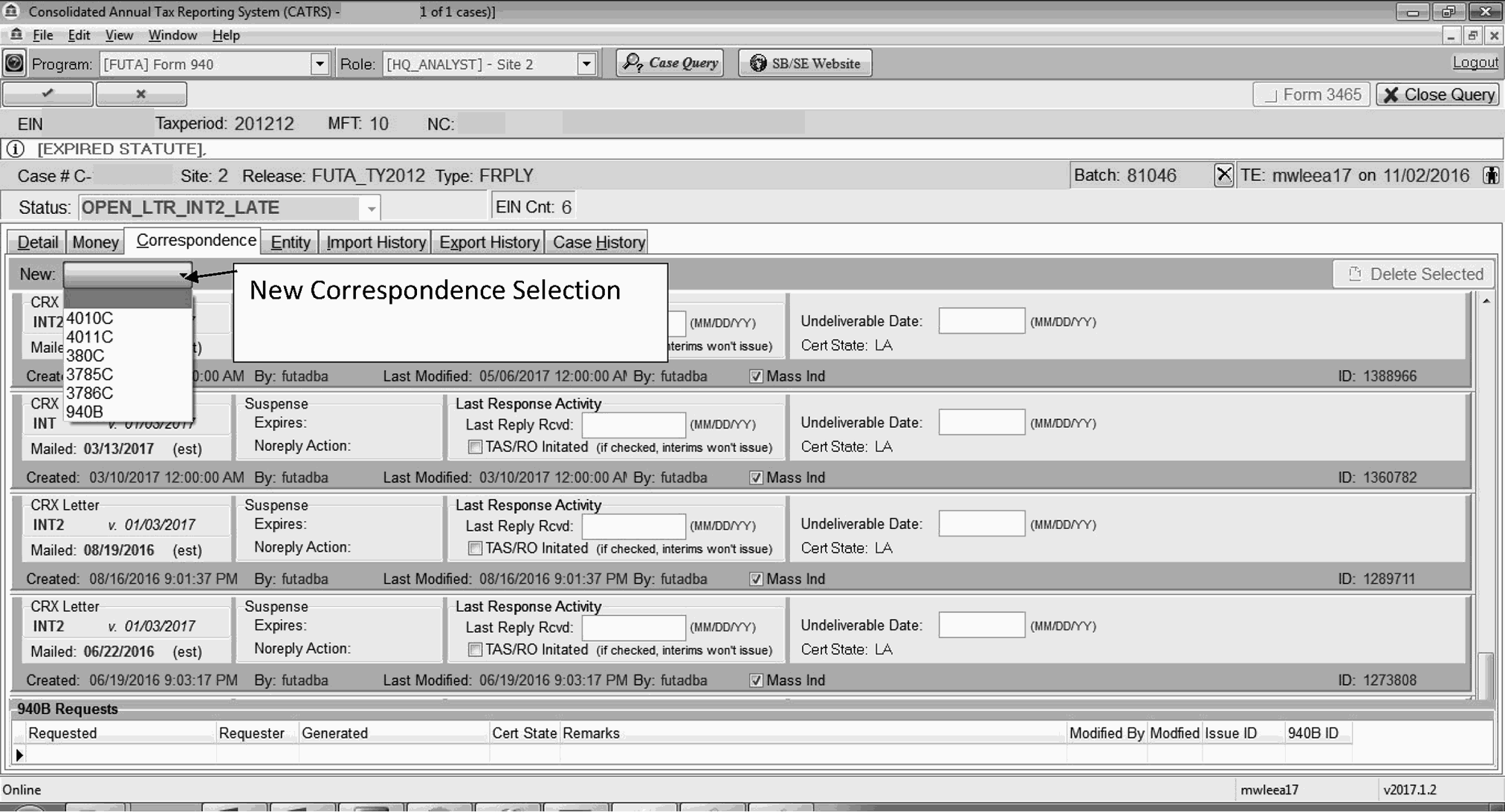The height and width of the screenshot is (812, 1505).
Task: Click the X cancel toolbar button
Action: point(140,94)
